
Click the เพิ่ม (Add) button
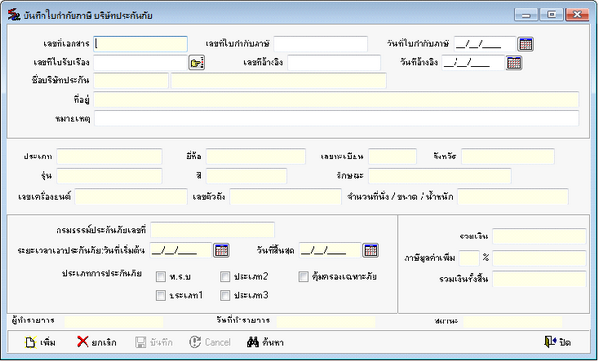pyautogui.click(x=40, y=342)
